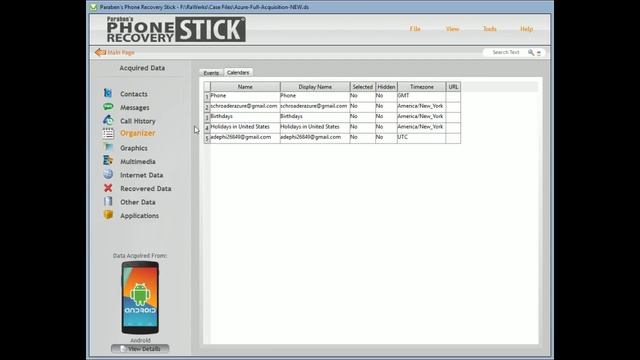Viewport: 640px width, 360px height.
Task: Click the Multimedia icon in sidebar
Action: tap(108, 161)
